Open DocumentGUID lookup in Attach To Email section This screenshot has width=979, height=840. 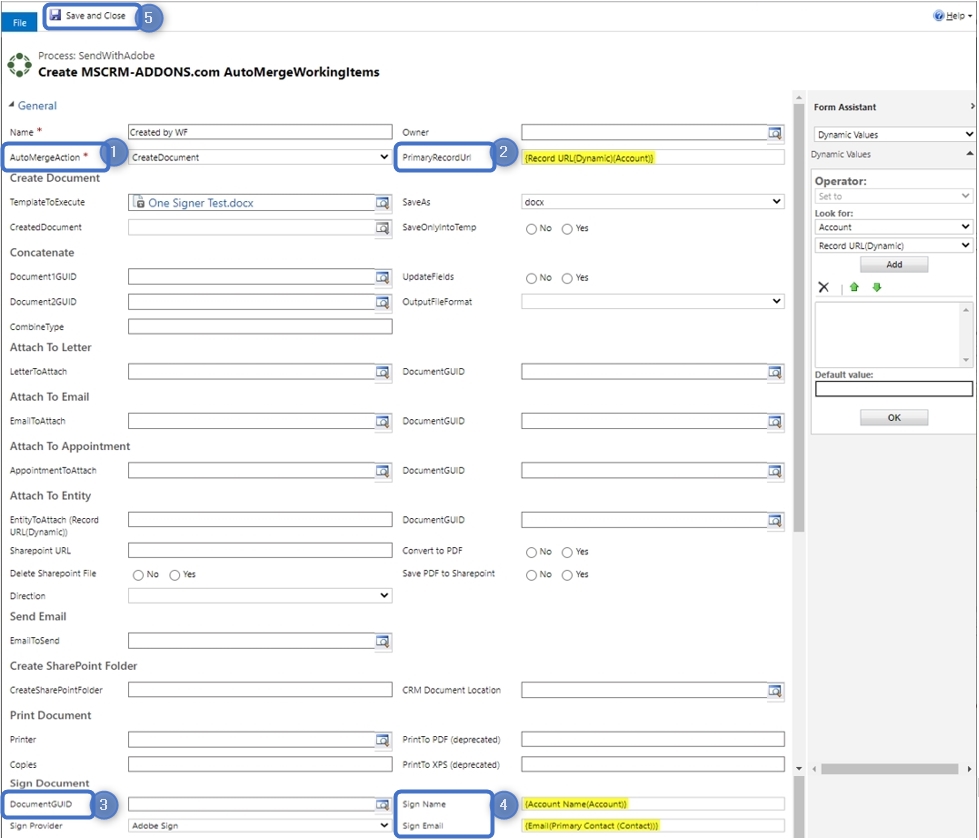[x=775, y=422]
